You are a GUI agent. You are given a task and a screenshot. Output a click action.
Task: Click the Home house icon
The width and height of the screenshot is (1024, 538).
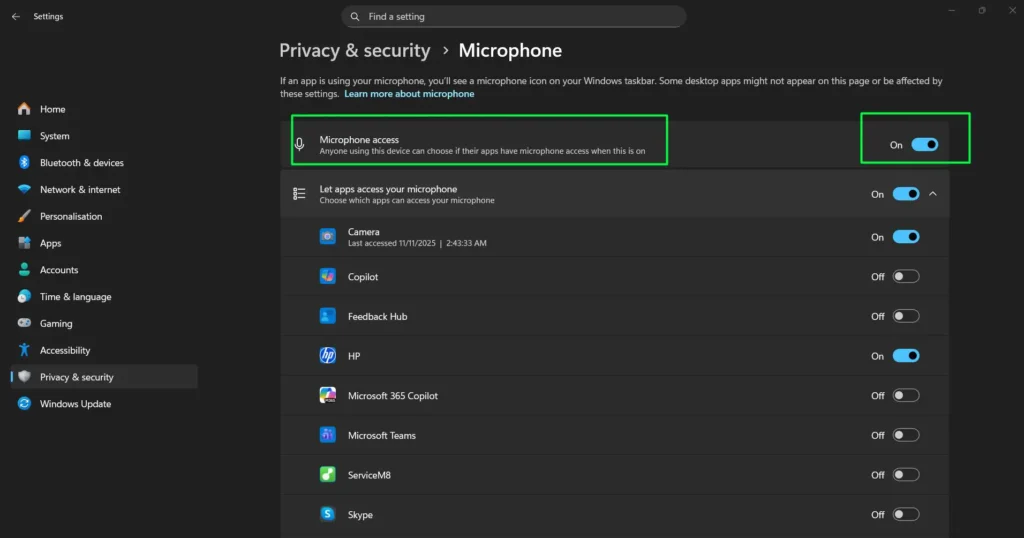pyautogui.click(x=24, y=109)
